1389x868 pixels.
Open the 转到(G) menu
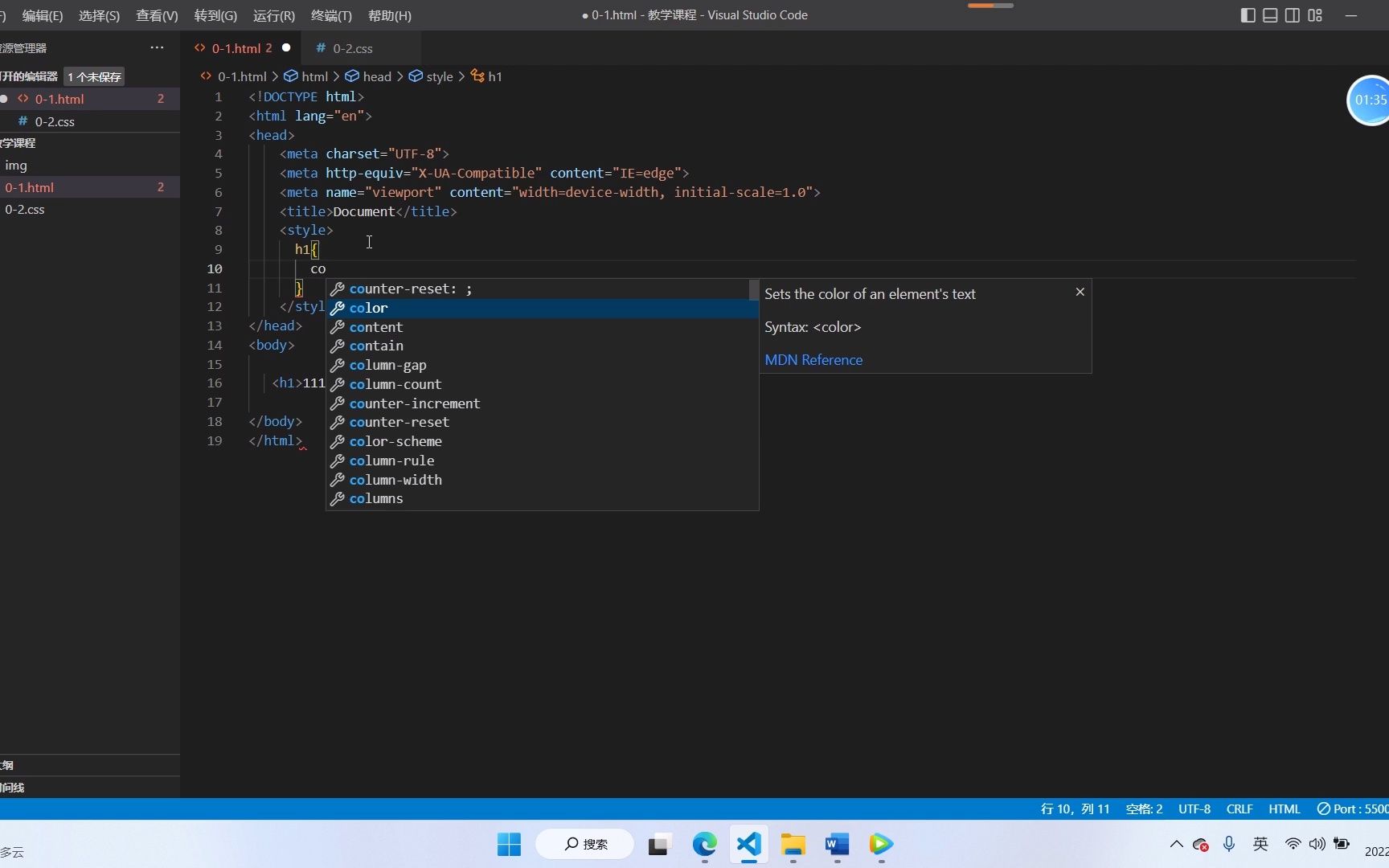215,15
